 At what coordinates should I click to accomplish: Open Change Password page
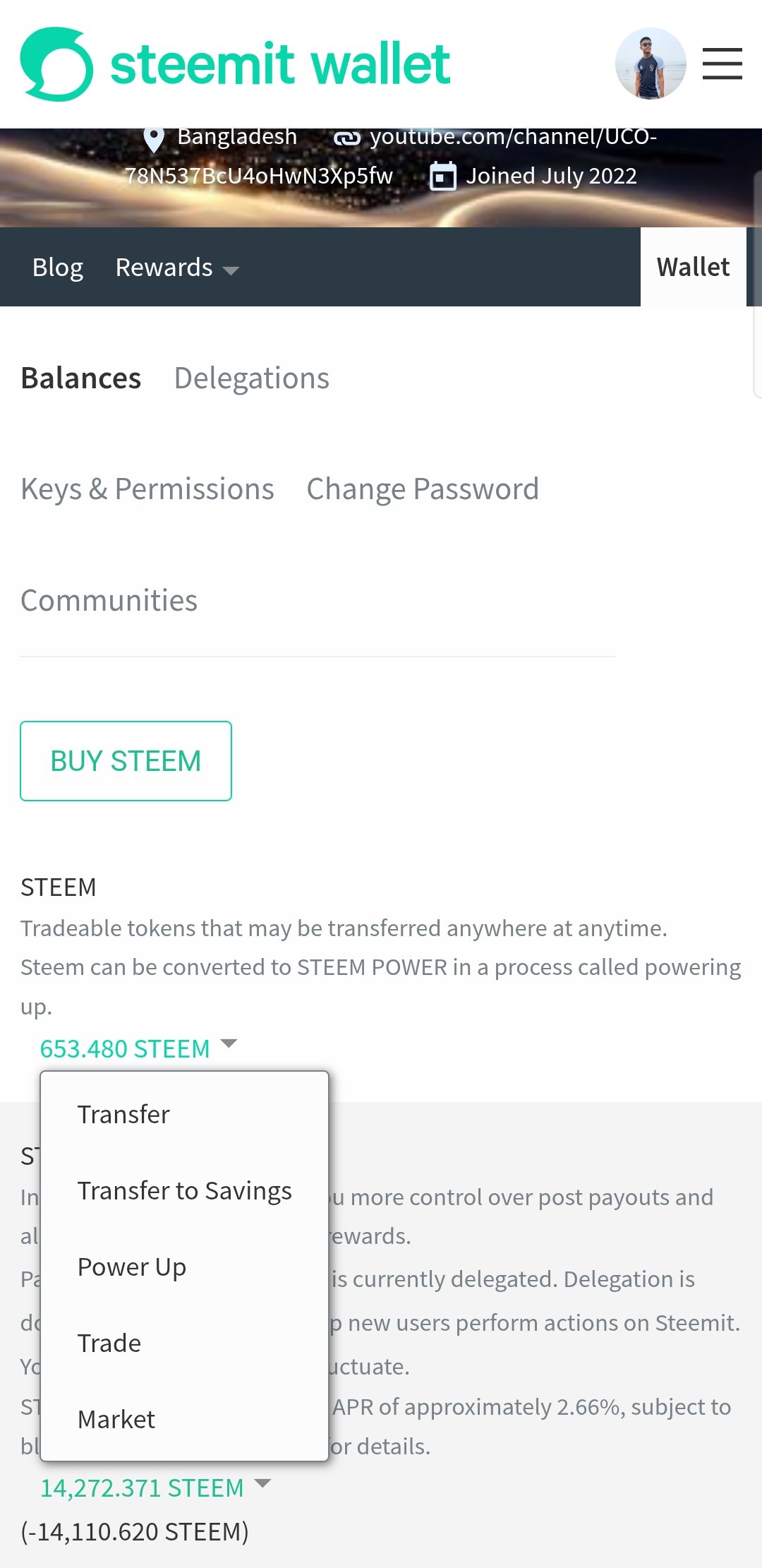click(423, 489)
